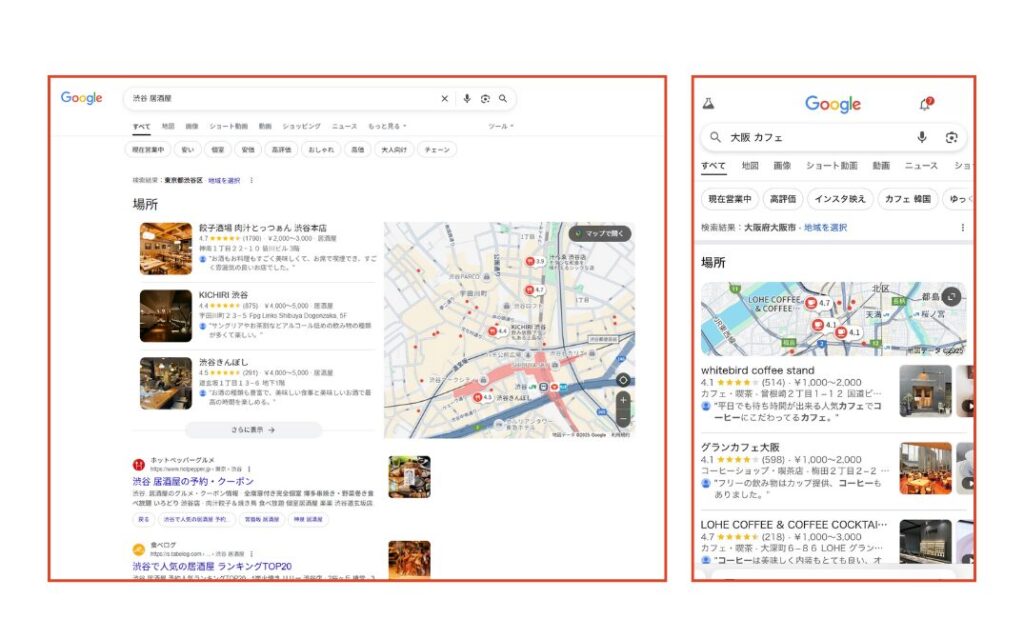Expand places list with さらに表示

tap(253, 430)
